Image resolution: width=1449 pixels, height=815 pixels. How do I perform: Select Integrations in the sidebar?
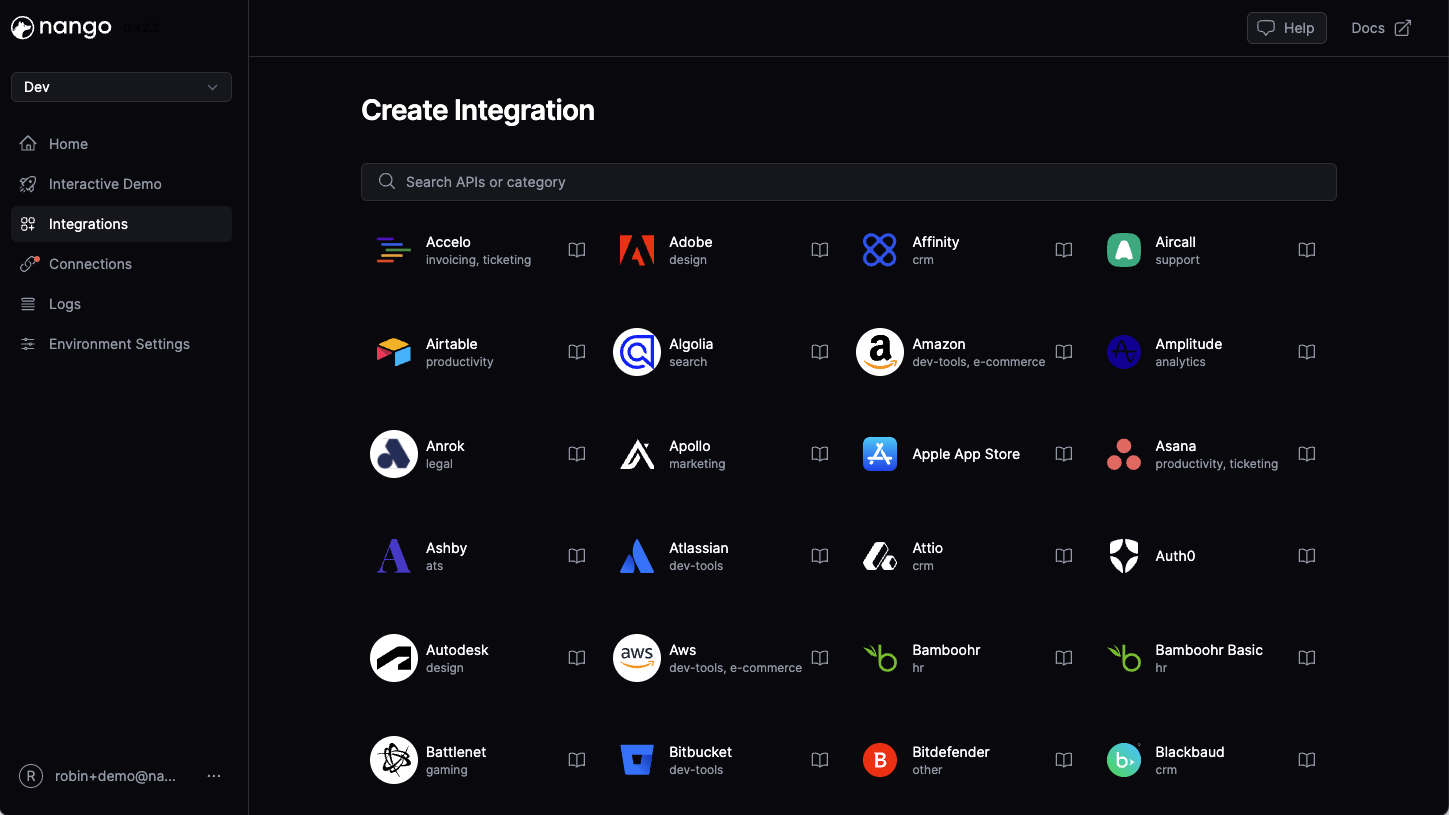(x=121, y=224)
